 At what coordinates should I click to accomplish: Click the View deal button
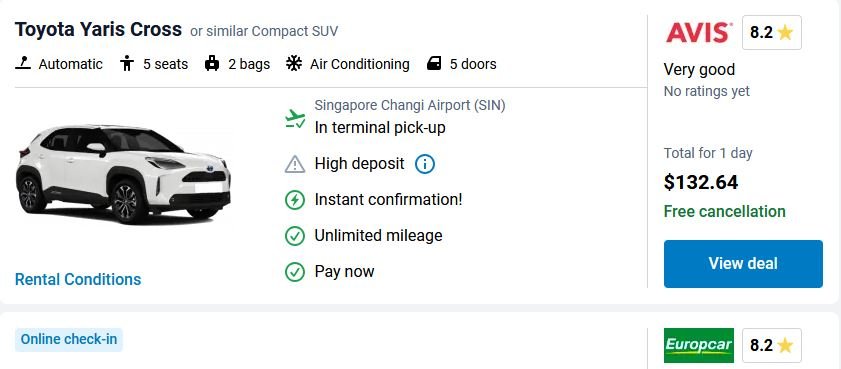pos(743,264)
